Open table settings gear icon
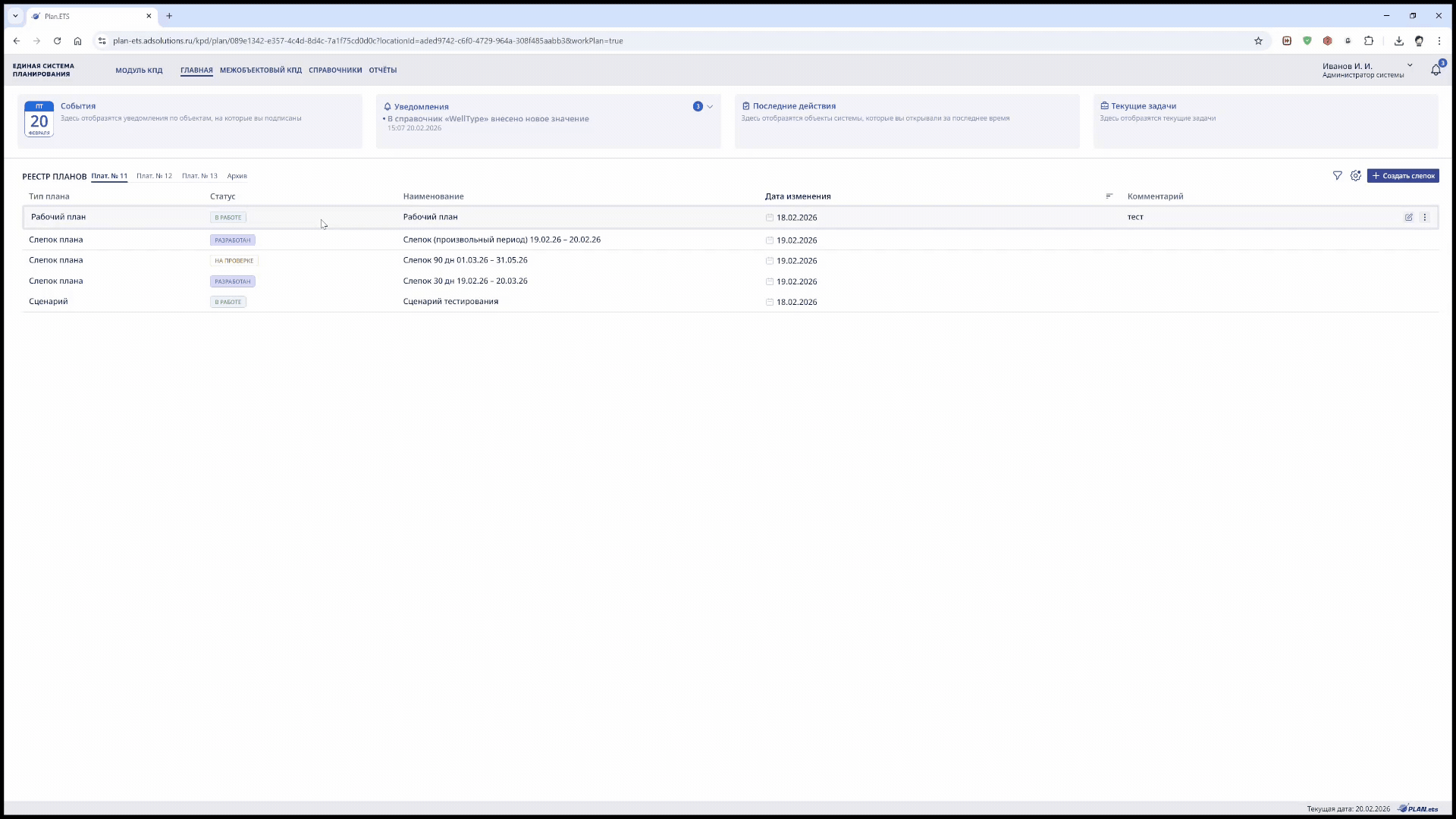The height and width of the screenshot is (819, 1456). click(1356, 176)
